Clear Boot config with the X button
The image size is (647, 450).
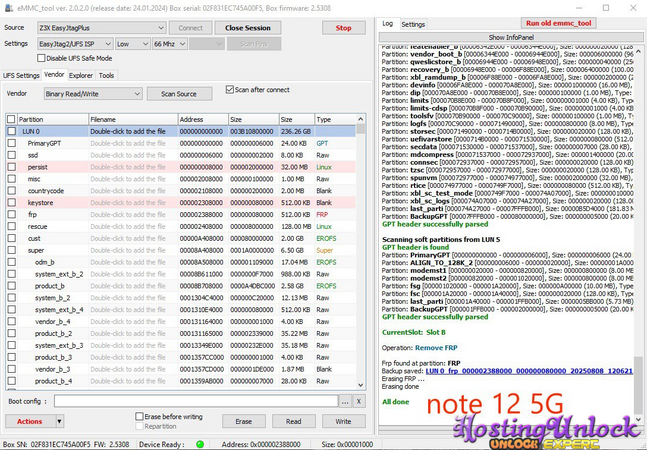coord(359,401)
